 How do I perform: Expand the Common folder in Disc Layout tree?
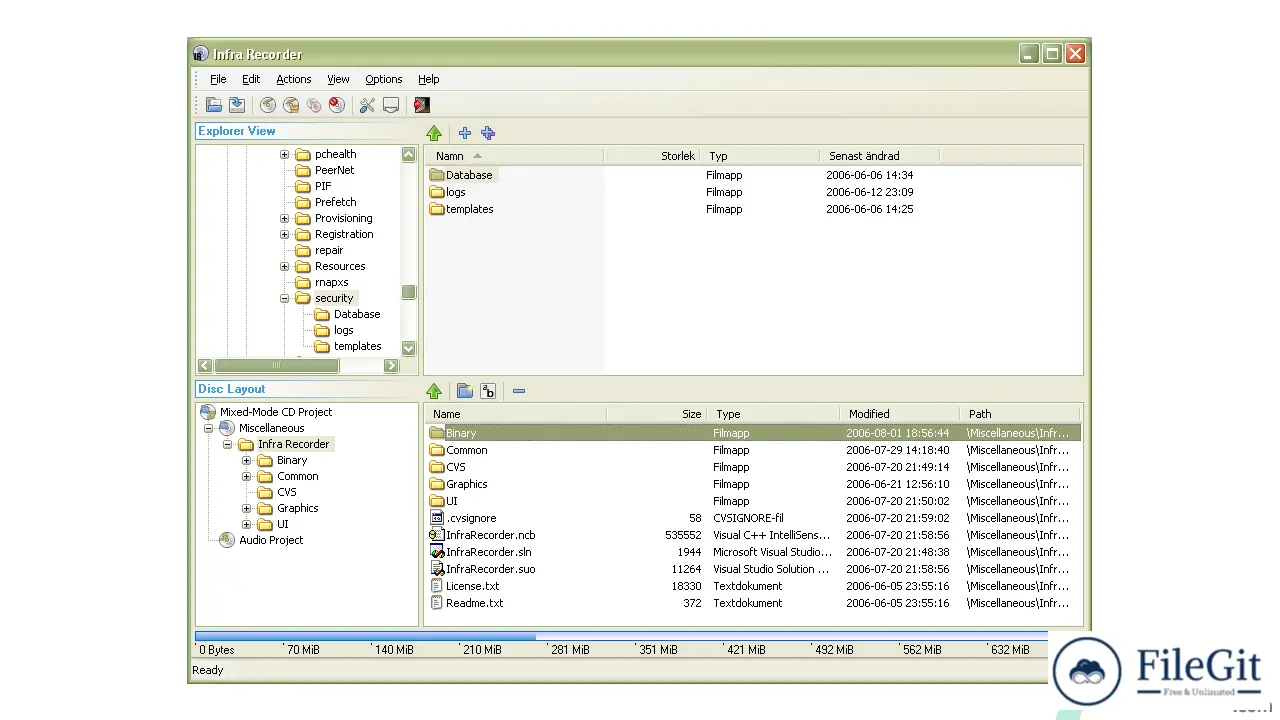pyautogui.click(x=246, y=476)
